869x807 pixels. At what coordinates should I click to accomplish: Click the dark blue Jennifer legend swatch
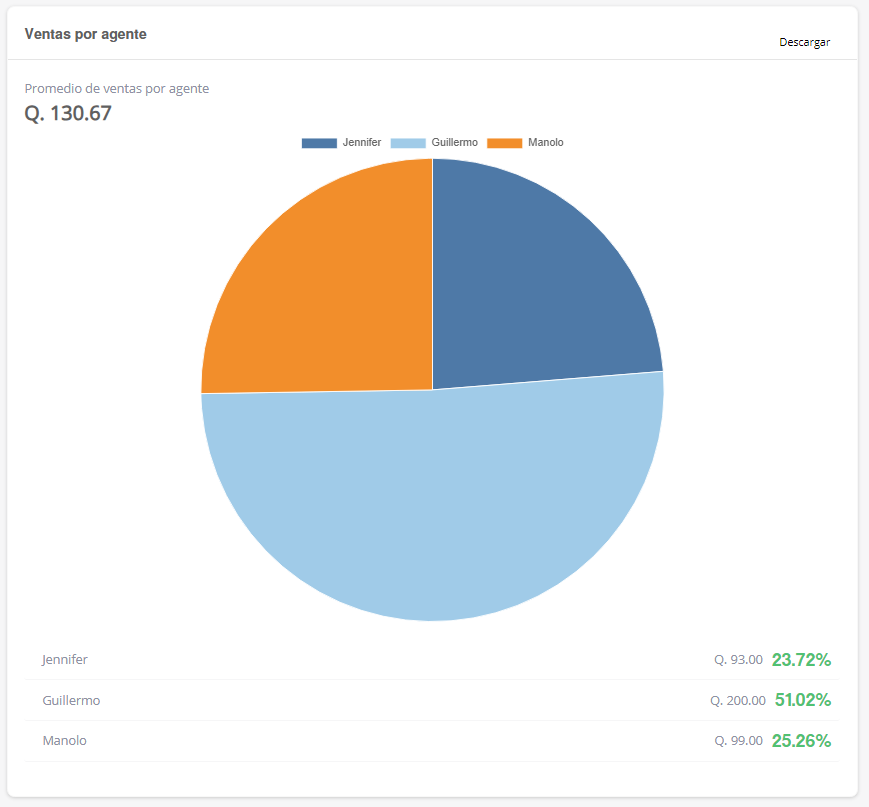pyautogui.click(x=319, y=143)
